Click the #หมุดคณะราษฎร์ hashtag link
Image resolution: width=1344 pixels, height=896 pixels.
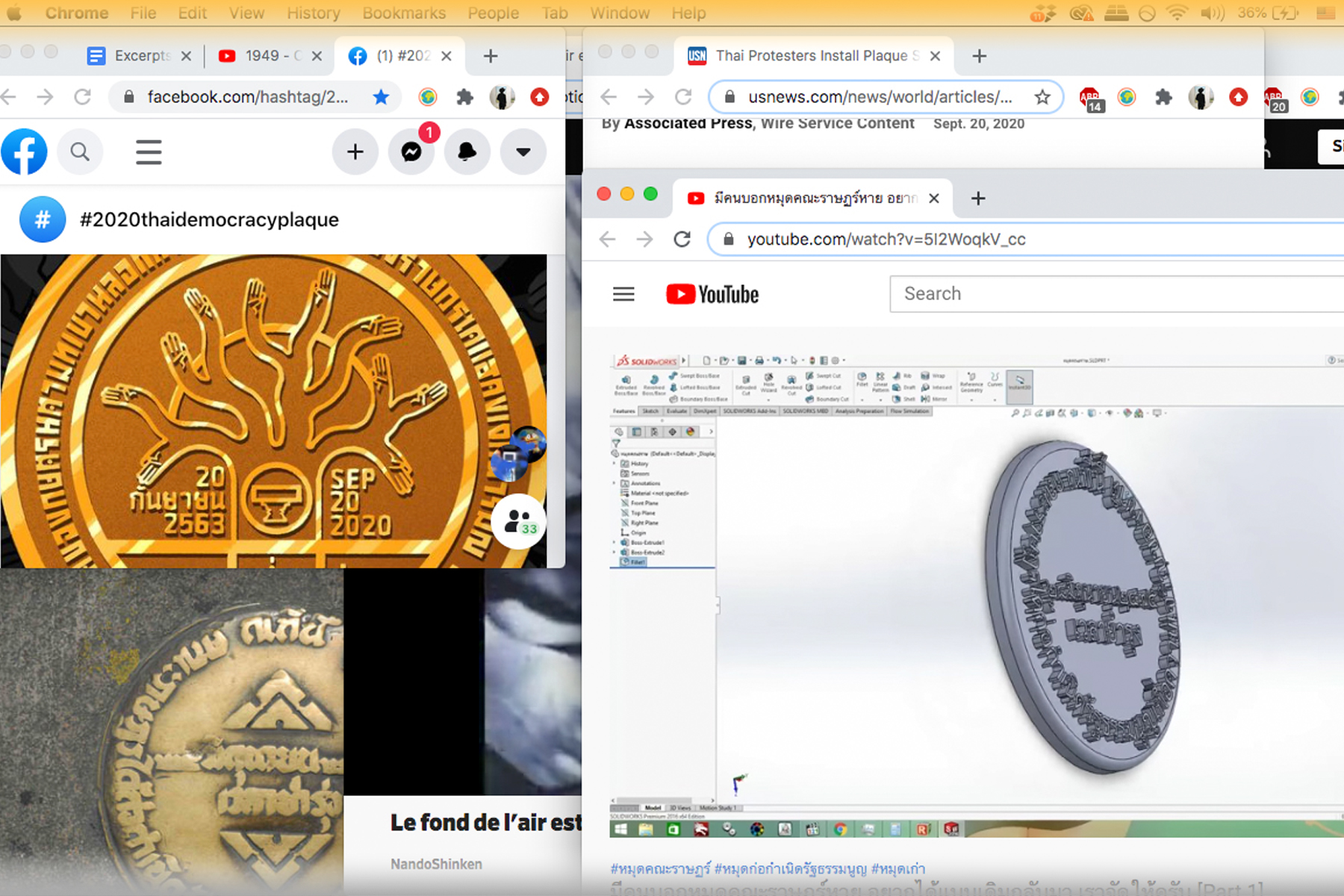click(x=661, y=868)
